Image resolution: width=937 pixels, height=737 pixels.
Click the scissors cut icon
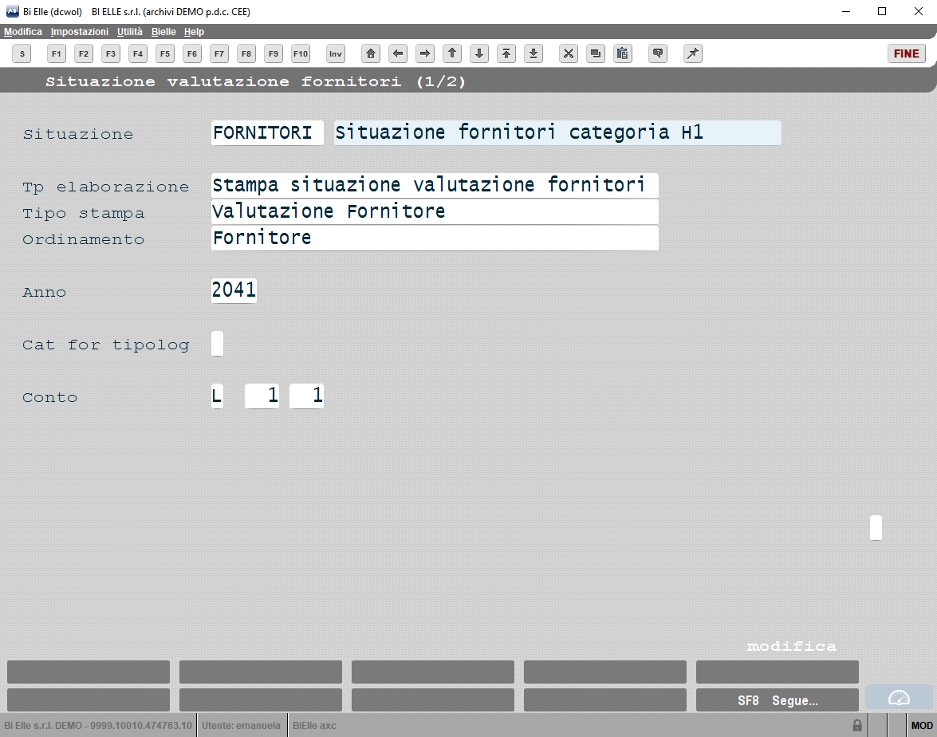(x=568, y=54)
